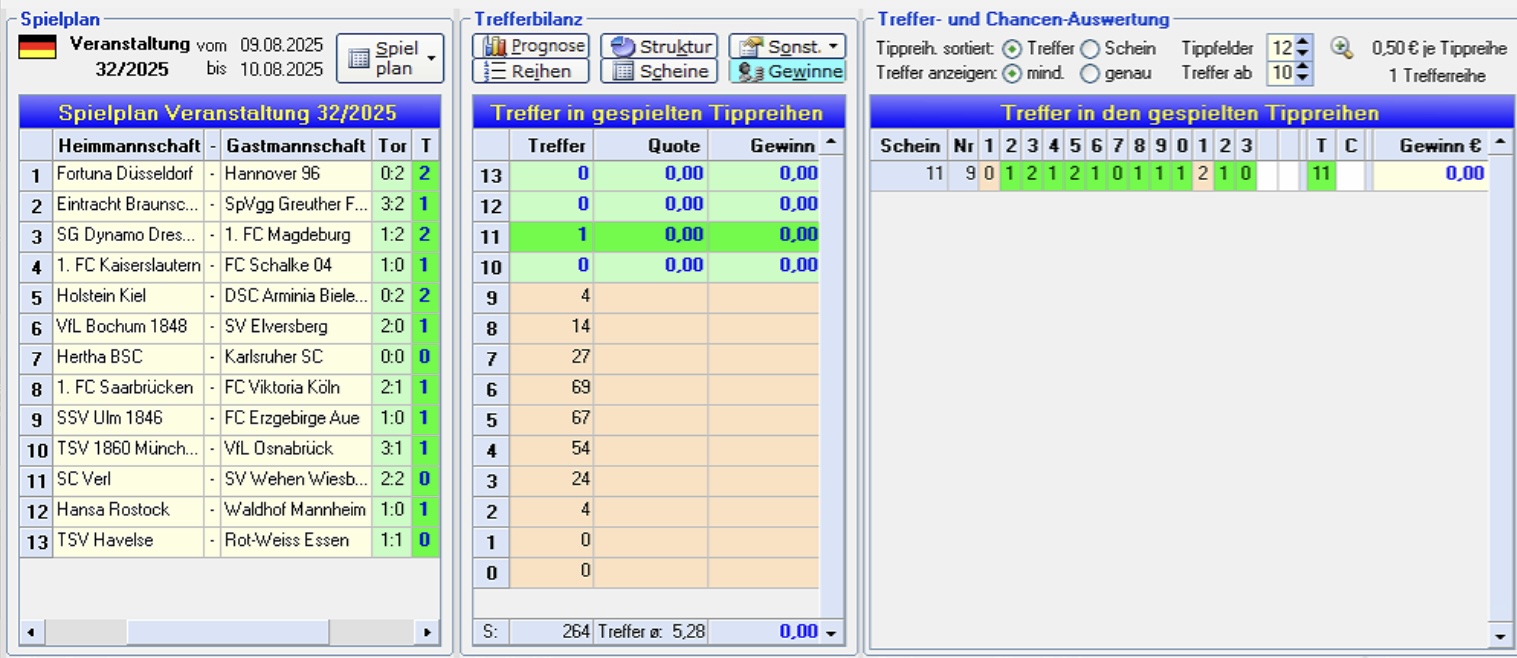1517x658 pixels.
Task: Select the 'genau' Treffer anzeigen option
Action: 1089,73
